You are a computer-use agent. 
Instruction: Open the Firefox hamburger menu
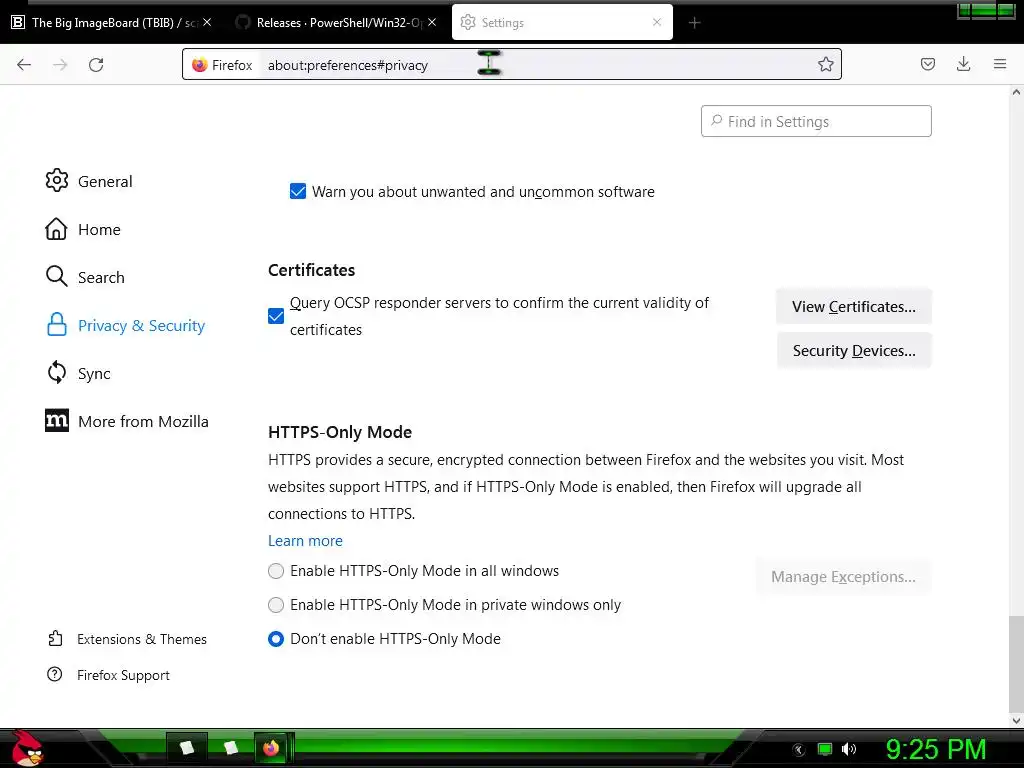(1000, 64)
